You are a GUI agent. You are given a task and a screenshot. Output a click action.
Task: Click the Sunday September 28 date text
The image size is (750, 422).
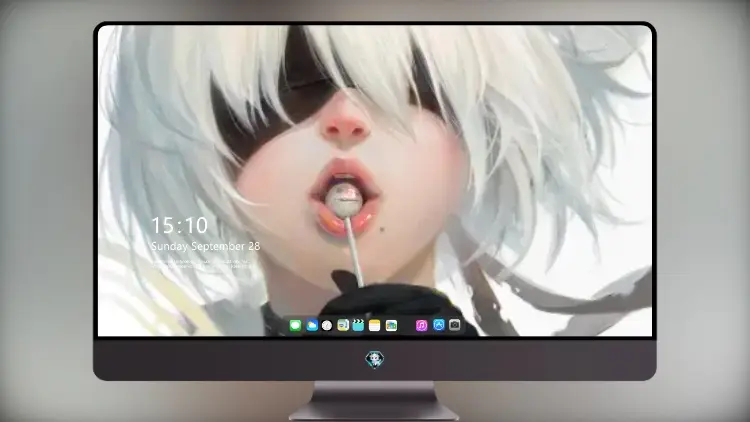205,246
